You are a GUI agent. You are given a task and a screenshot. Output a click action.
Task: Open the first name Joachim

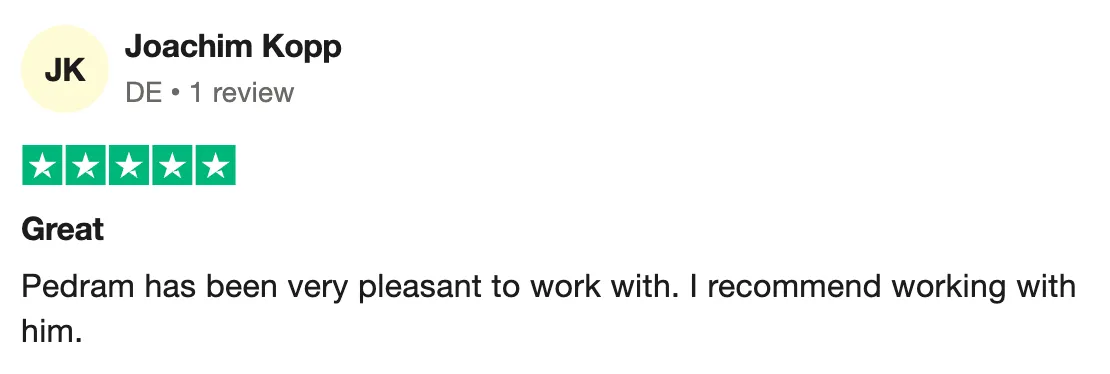188,47
